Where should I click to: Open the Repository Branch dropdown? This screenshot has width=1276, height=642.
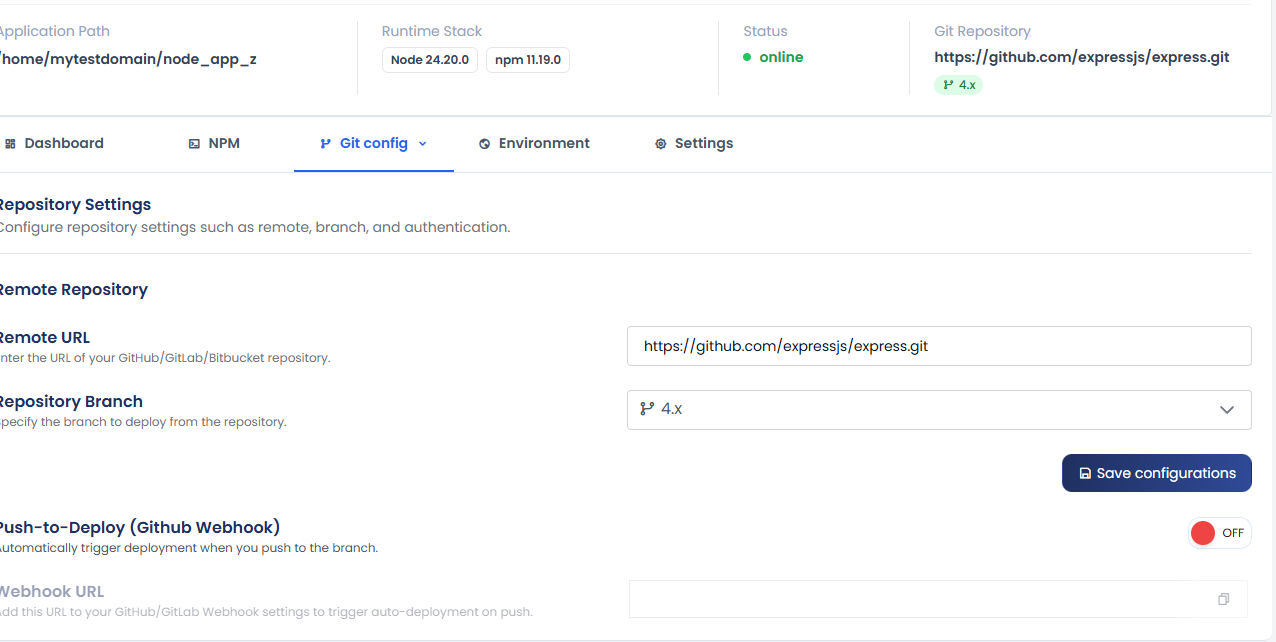[939, 410]
